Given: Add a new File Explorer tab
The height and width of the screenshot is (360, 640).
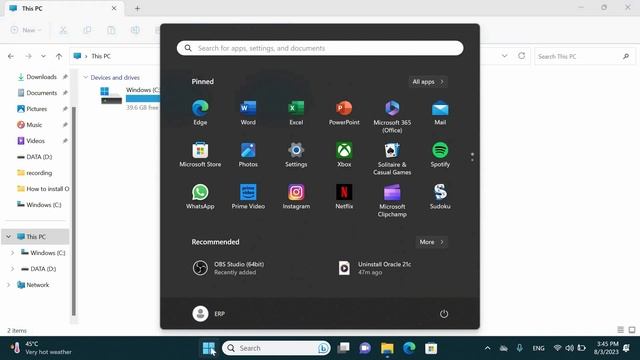Looking at the screenshot, I should pos(137,8).
